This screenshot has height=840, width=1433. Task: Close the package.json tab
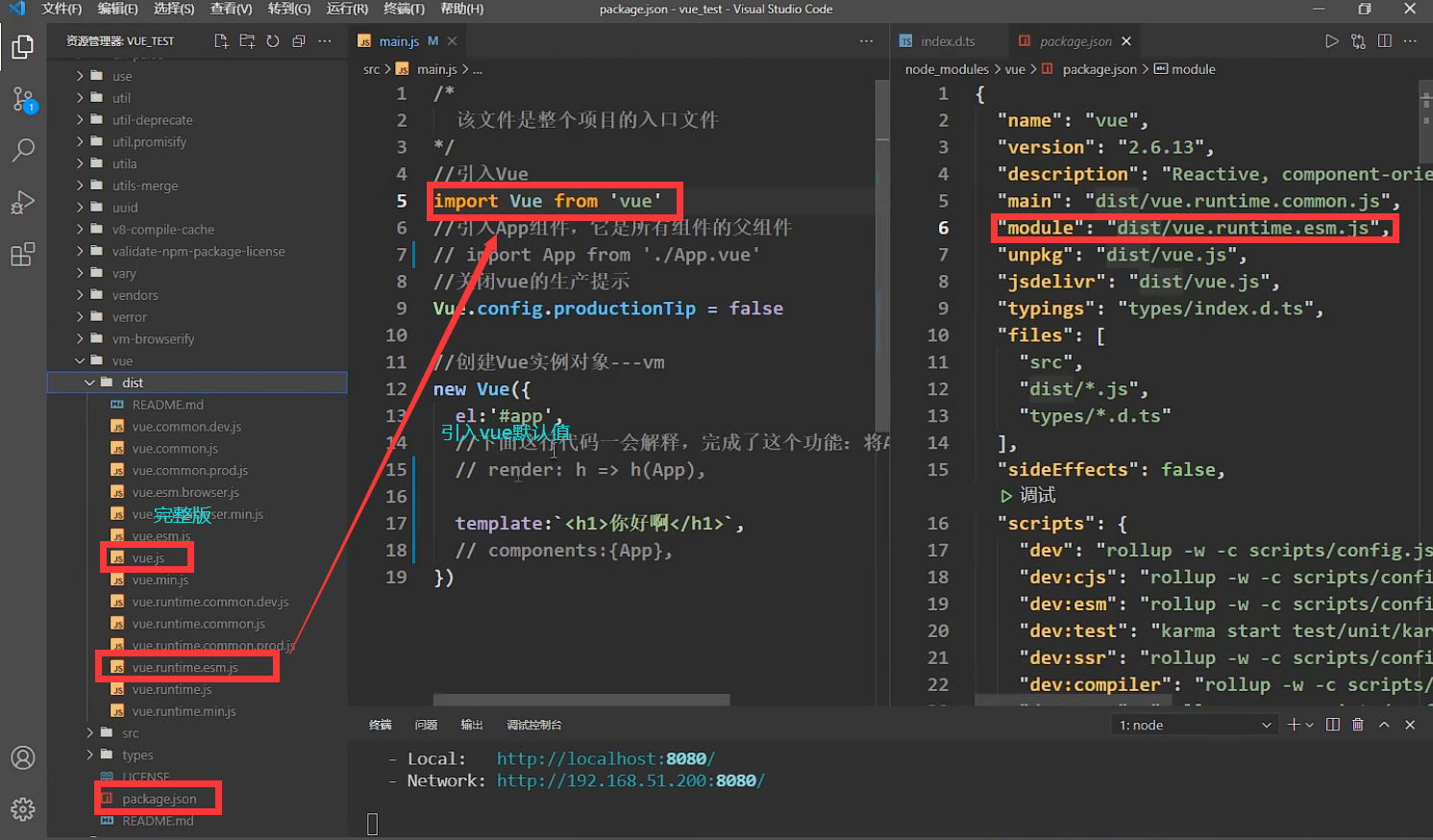(1126, 41)
